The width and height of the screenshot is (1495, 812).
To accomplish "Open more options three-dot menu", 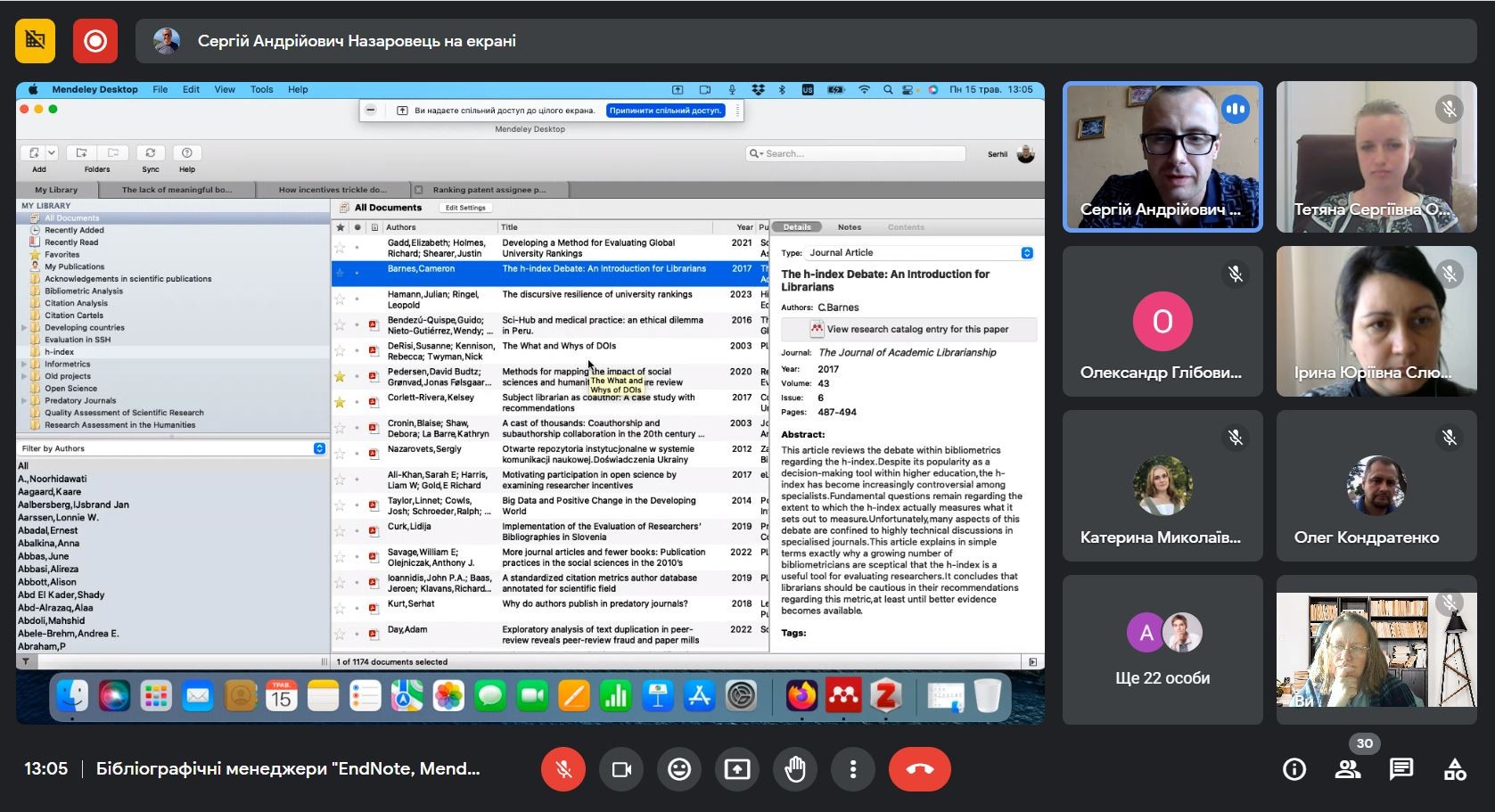I will (853, 769).
